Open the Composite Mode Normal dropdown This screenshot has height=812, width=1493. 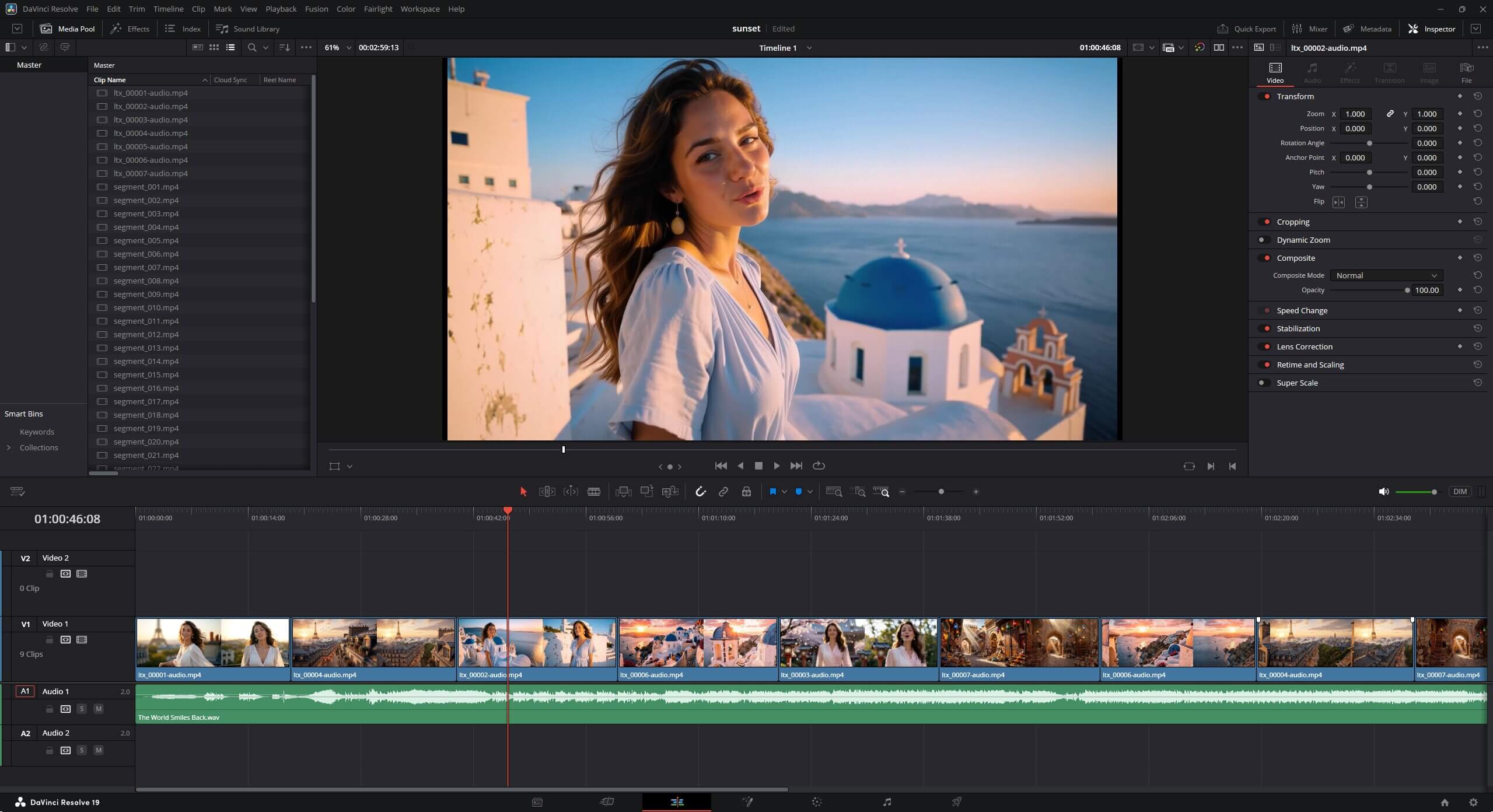click(1386, 275)
